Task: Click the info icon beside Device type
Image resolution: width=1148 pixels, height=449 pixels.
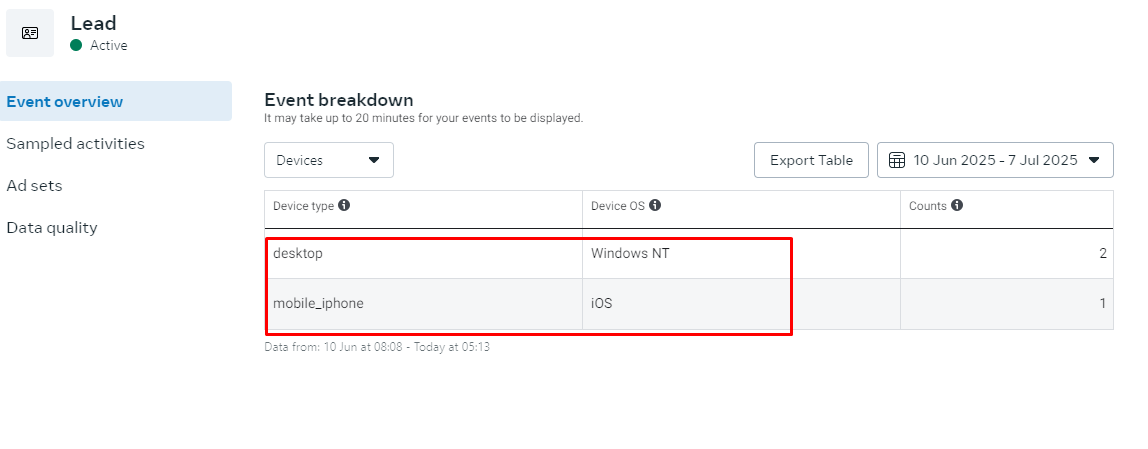Action: pos(344,205)
